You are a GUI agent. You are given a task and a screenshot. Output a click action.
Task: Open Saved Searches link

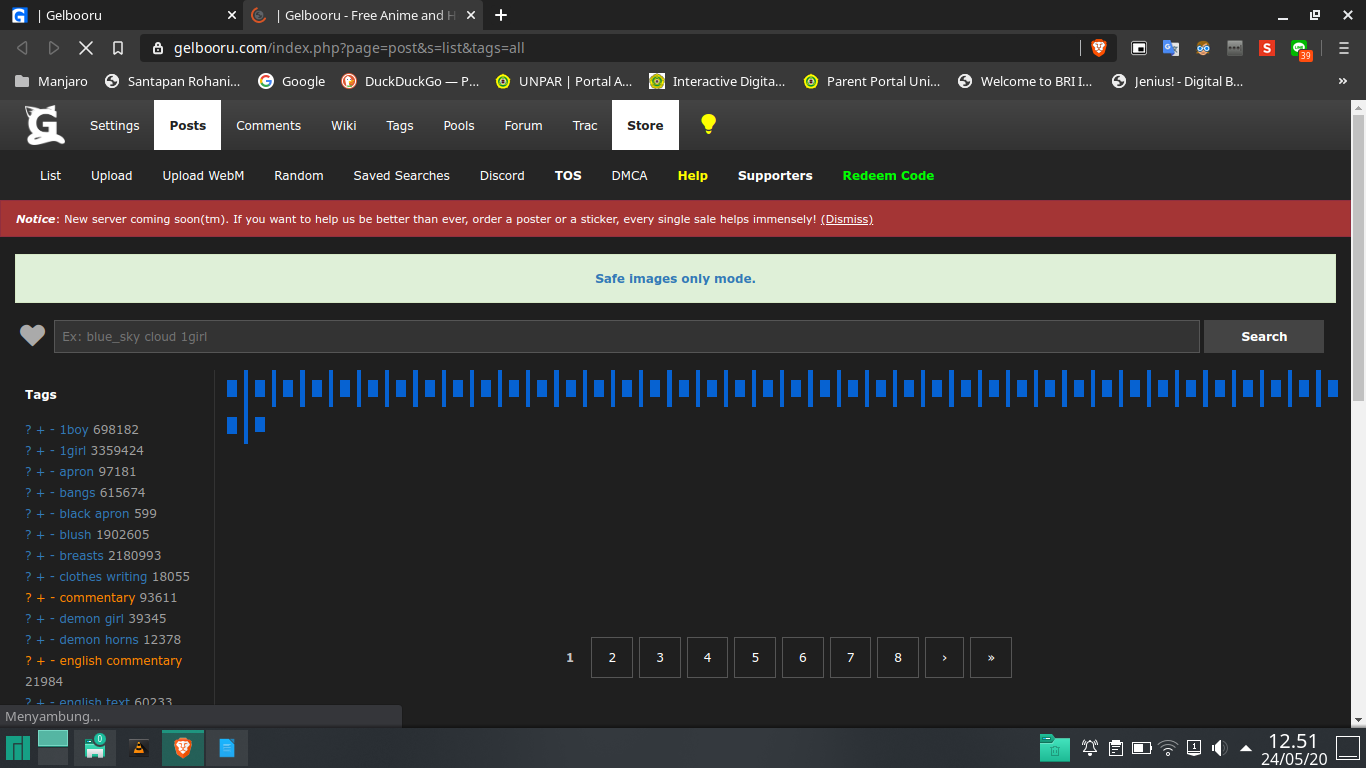click(x=402, y=175)
